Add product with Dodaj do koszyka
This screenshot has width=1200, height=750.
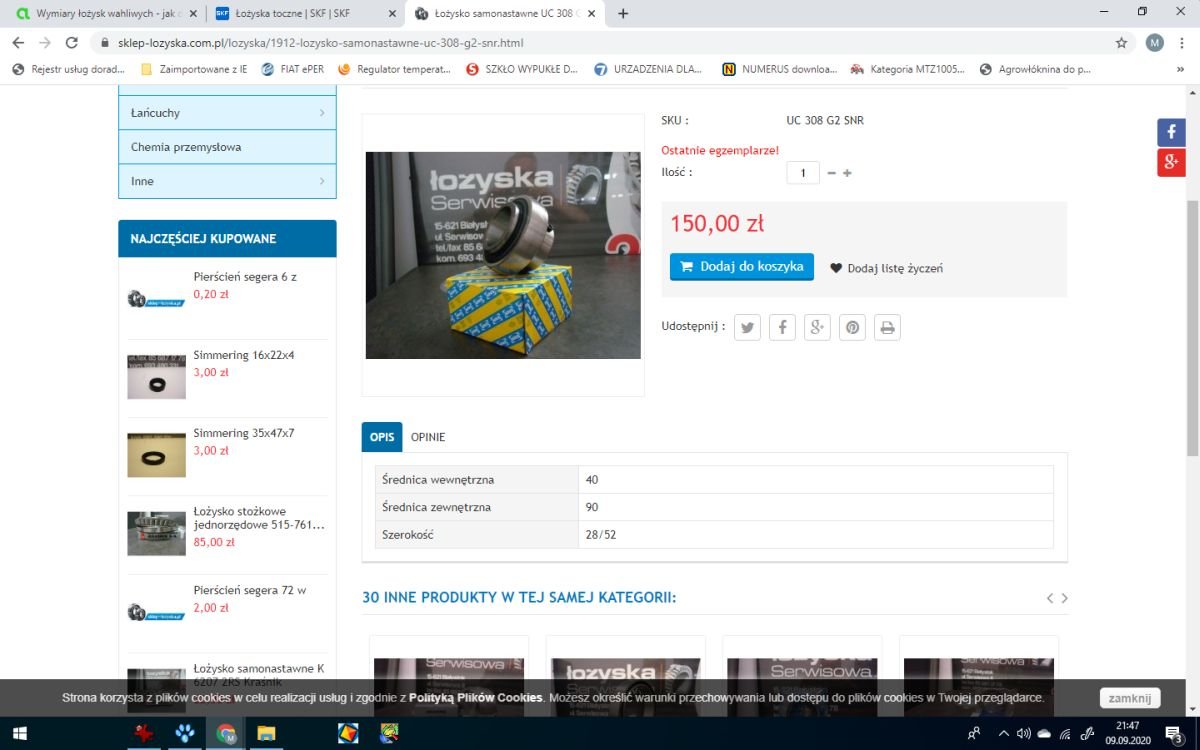click(x=741, y=267)
